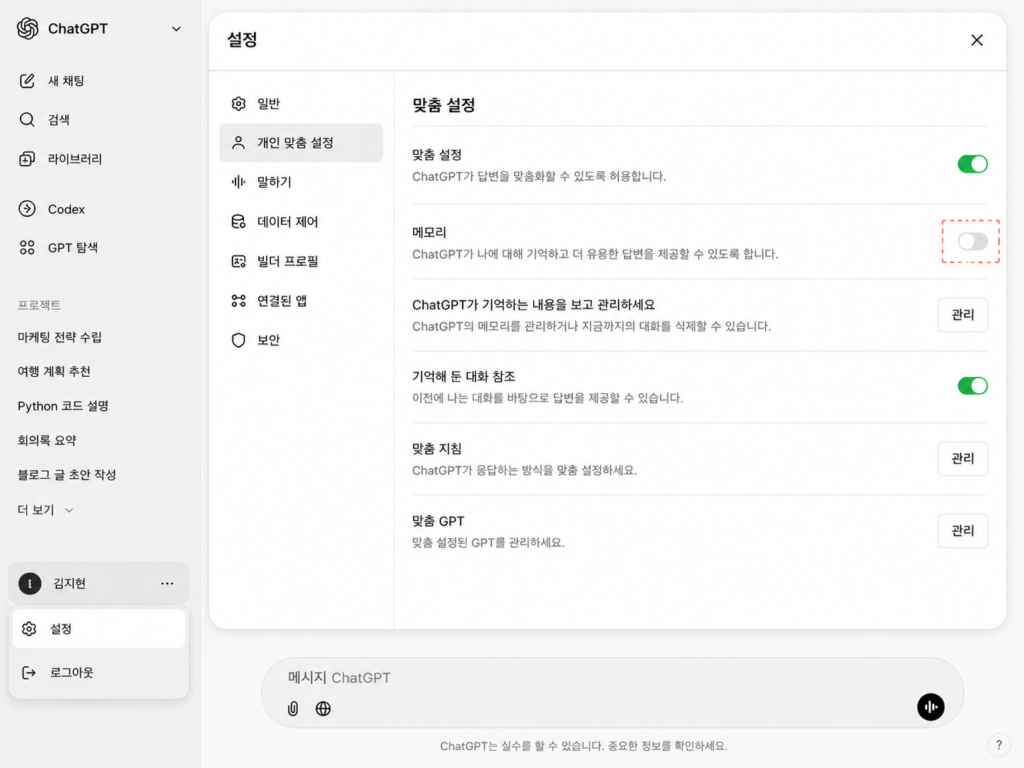The width and height of the screenshot is (1024, 768).
Task: Click 관리 button for 맞춤 지침
Action: 963,458
